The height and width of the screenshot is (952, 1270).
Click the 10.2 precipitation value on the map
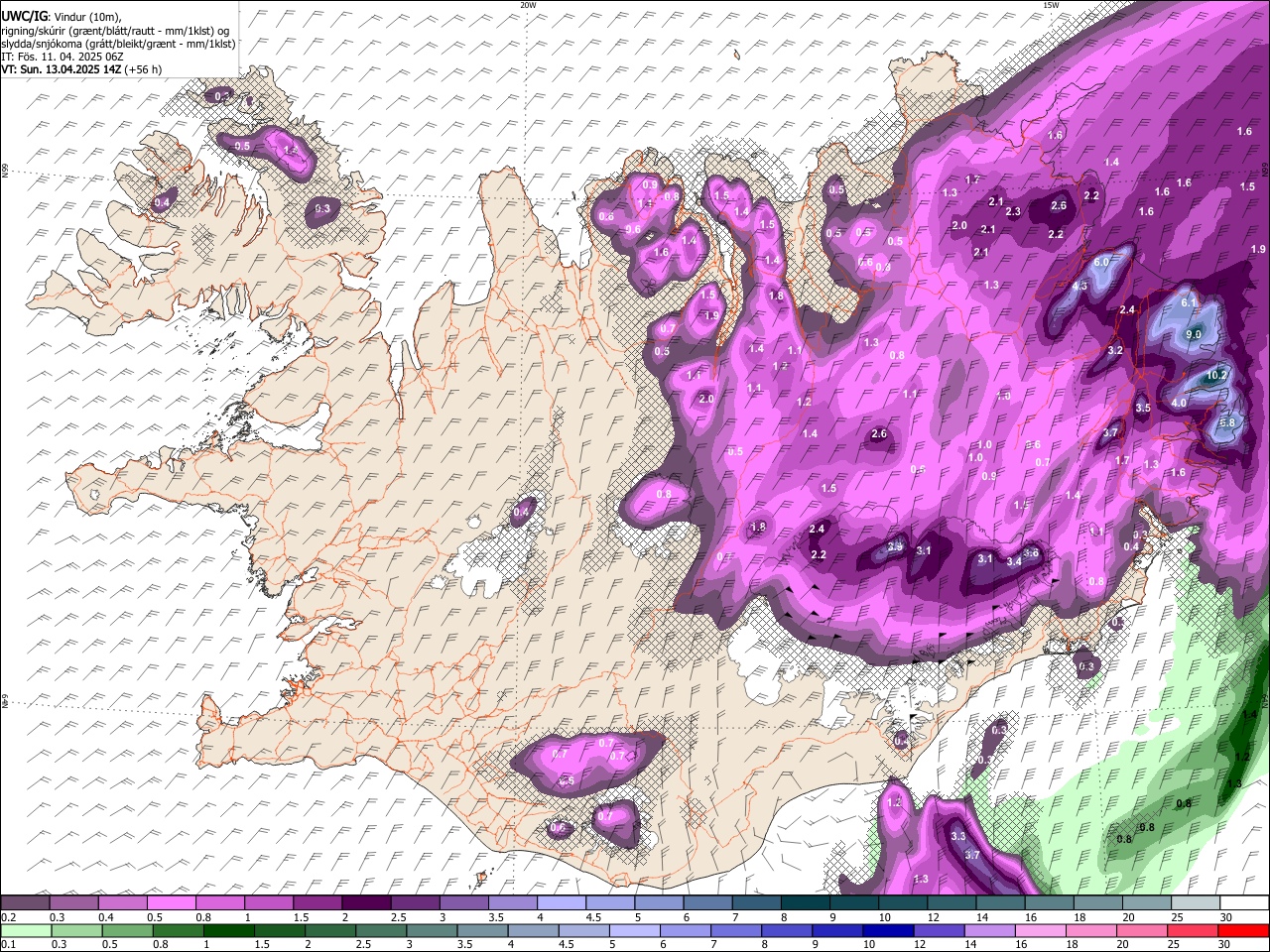1216,376
